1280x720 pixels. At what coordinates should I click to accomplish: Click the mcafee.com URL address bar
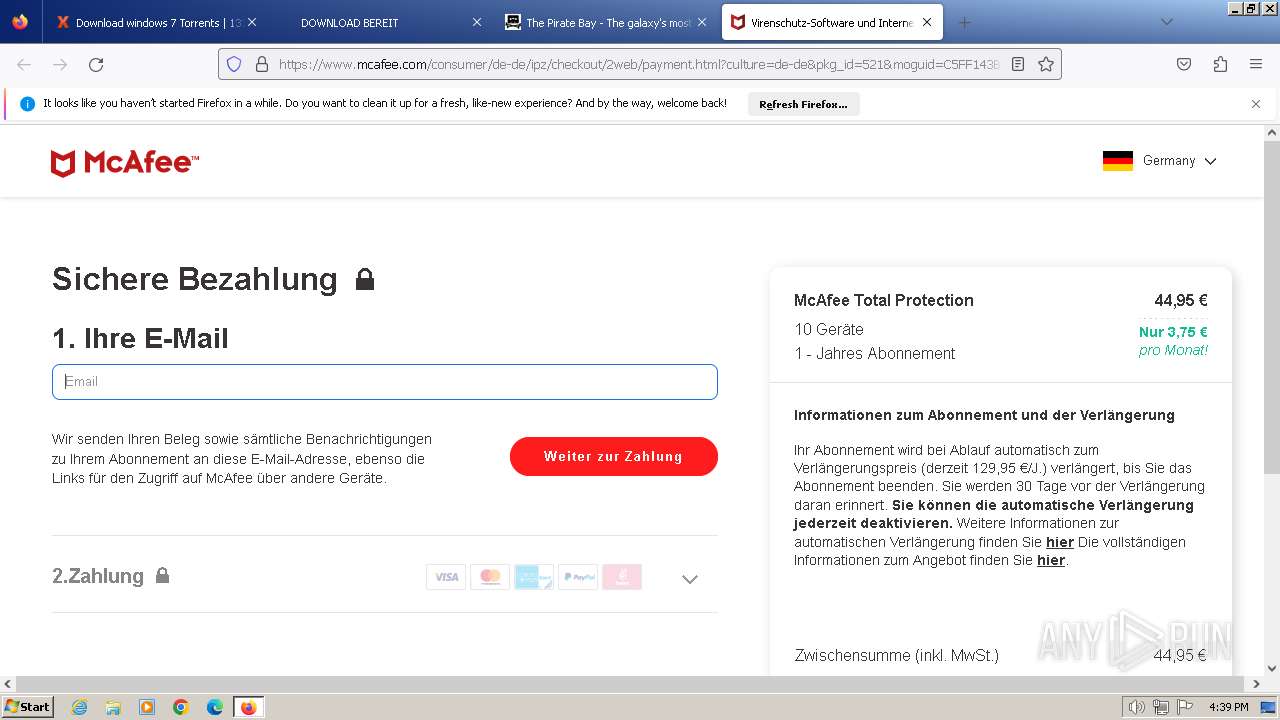pyautogui.click(x=638, y=64)
